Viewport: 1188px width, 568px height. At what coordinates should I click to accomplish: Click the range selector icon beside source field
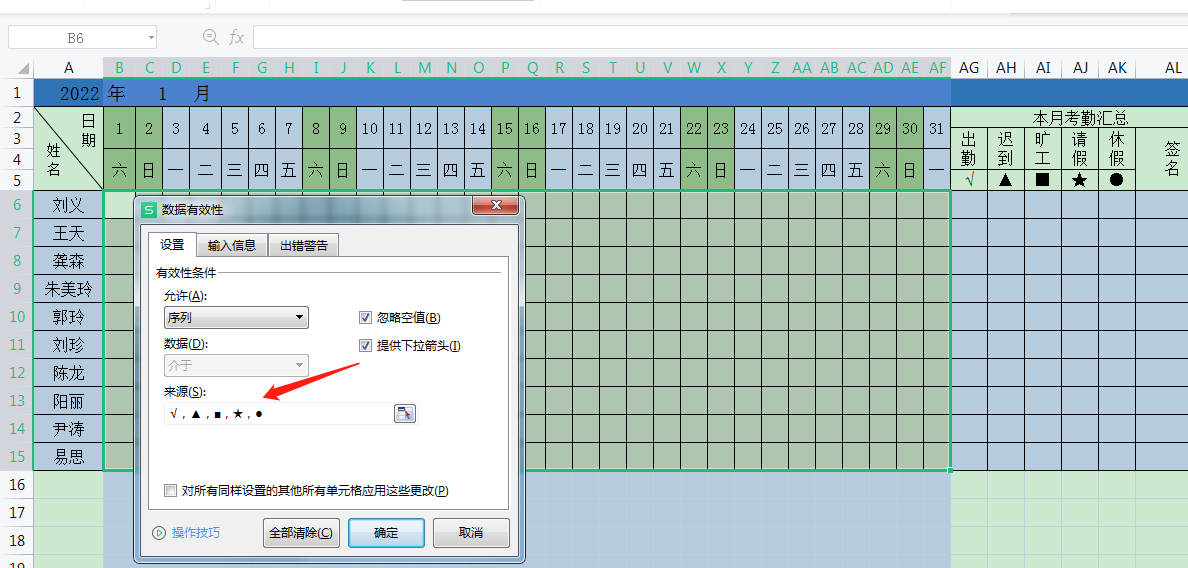point(405,414)
